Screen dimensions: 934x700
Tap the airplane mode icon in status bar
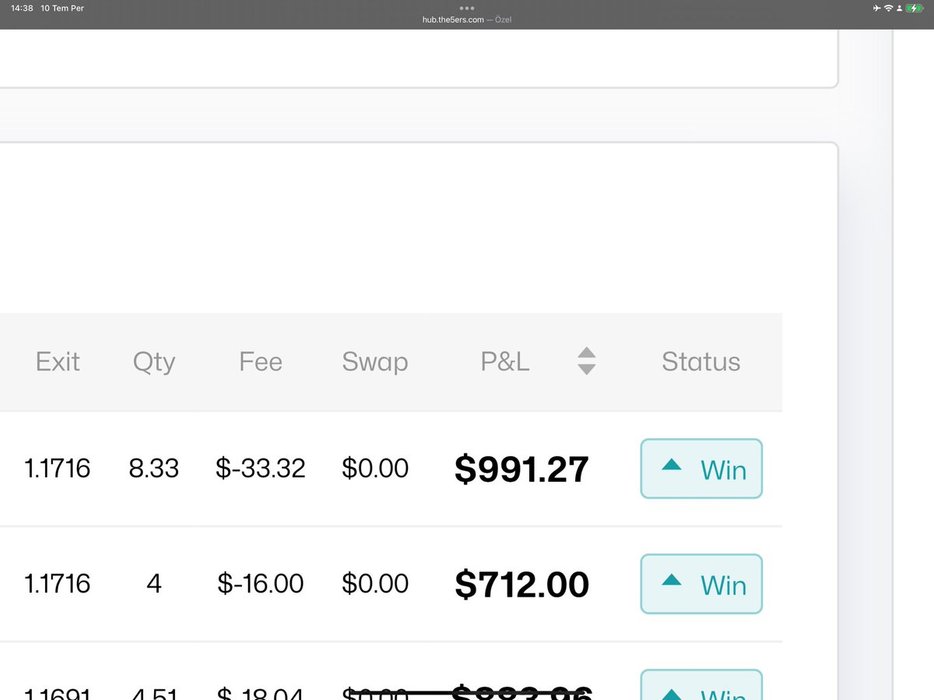coord(876,8)
